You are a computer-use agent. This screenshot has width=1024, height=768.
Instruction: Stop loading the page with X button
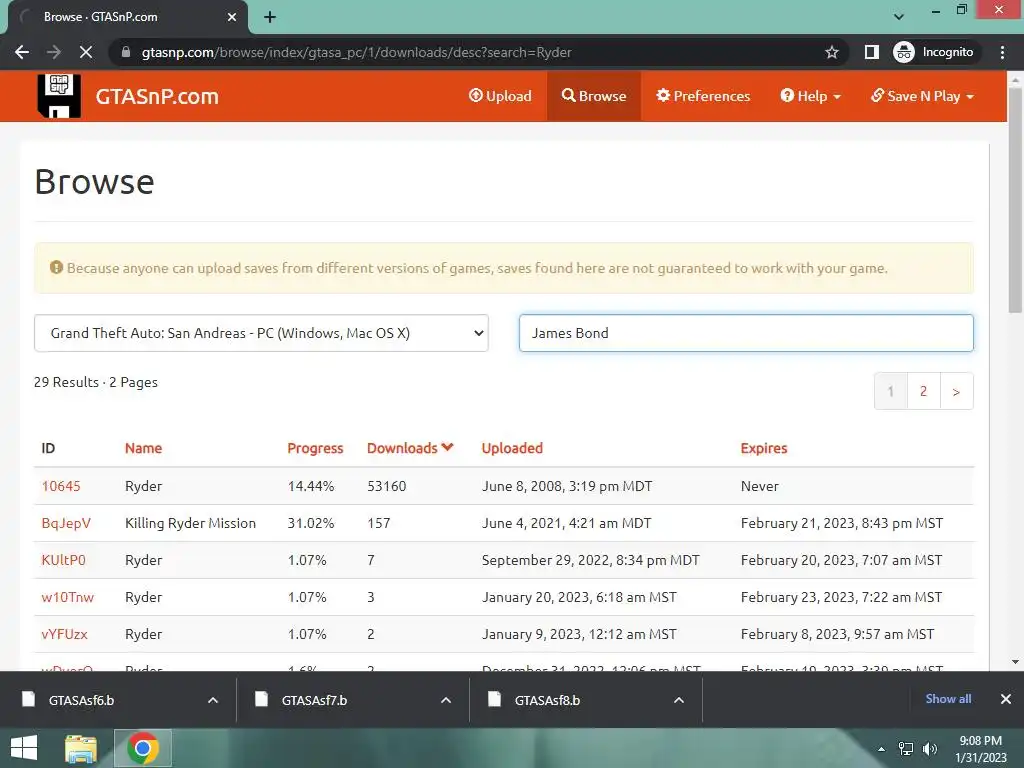pos(86,52)
